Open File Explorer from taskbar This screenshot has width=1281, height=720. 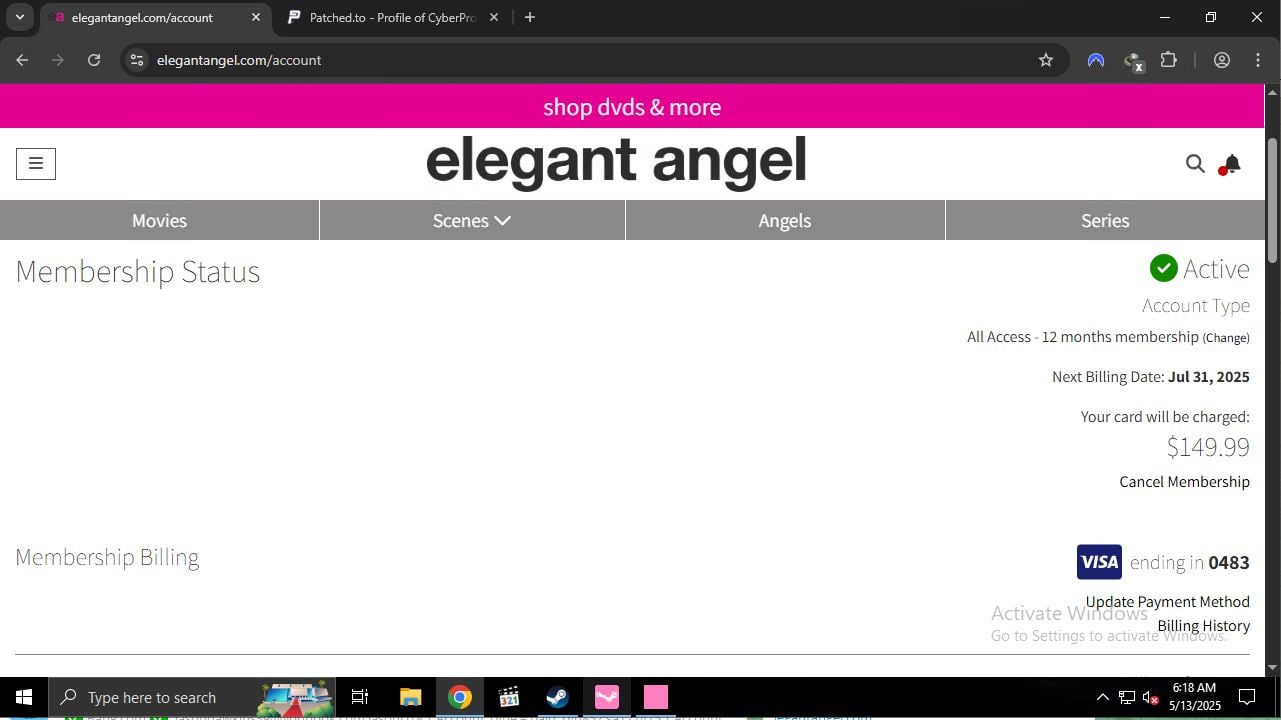410,697
